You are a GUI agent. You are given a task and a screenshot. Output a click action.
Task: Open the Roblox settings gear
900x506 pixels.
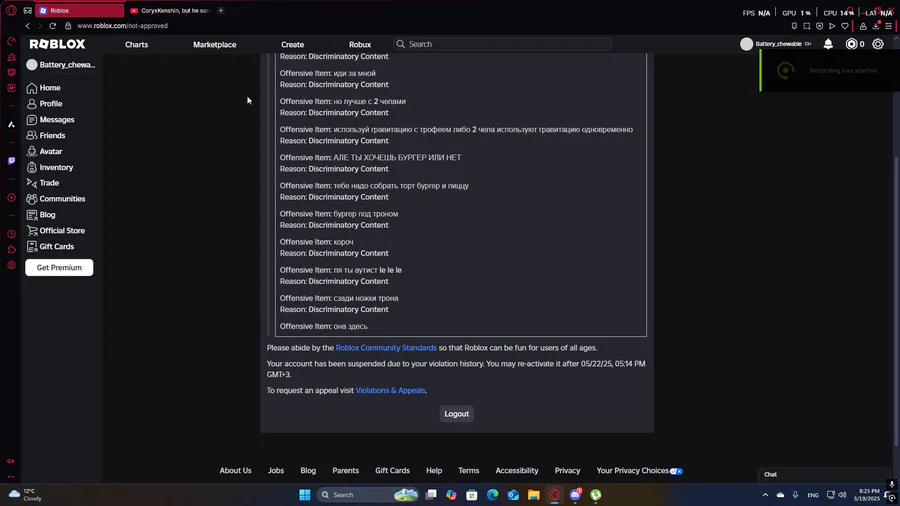(878, 44)
